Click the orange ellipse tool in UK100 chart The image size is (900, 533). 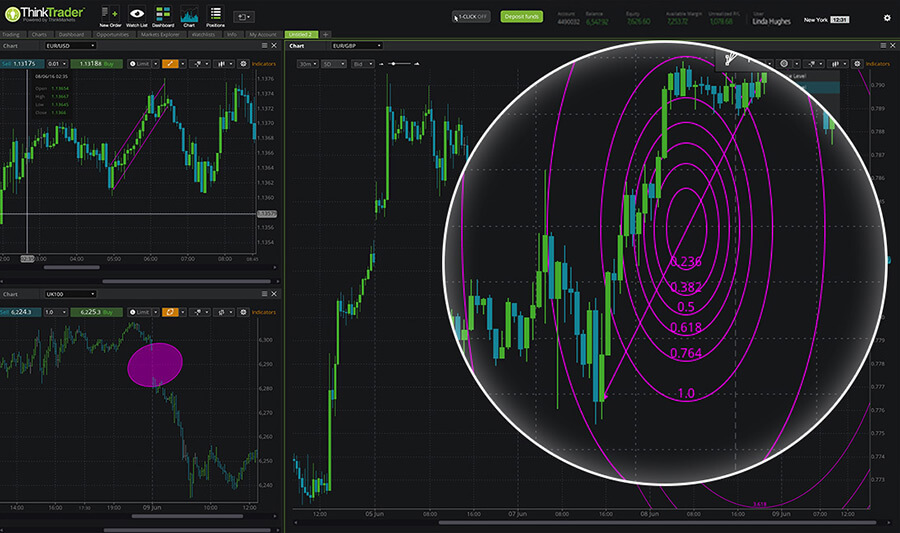[x=170, y=313]
